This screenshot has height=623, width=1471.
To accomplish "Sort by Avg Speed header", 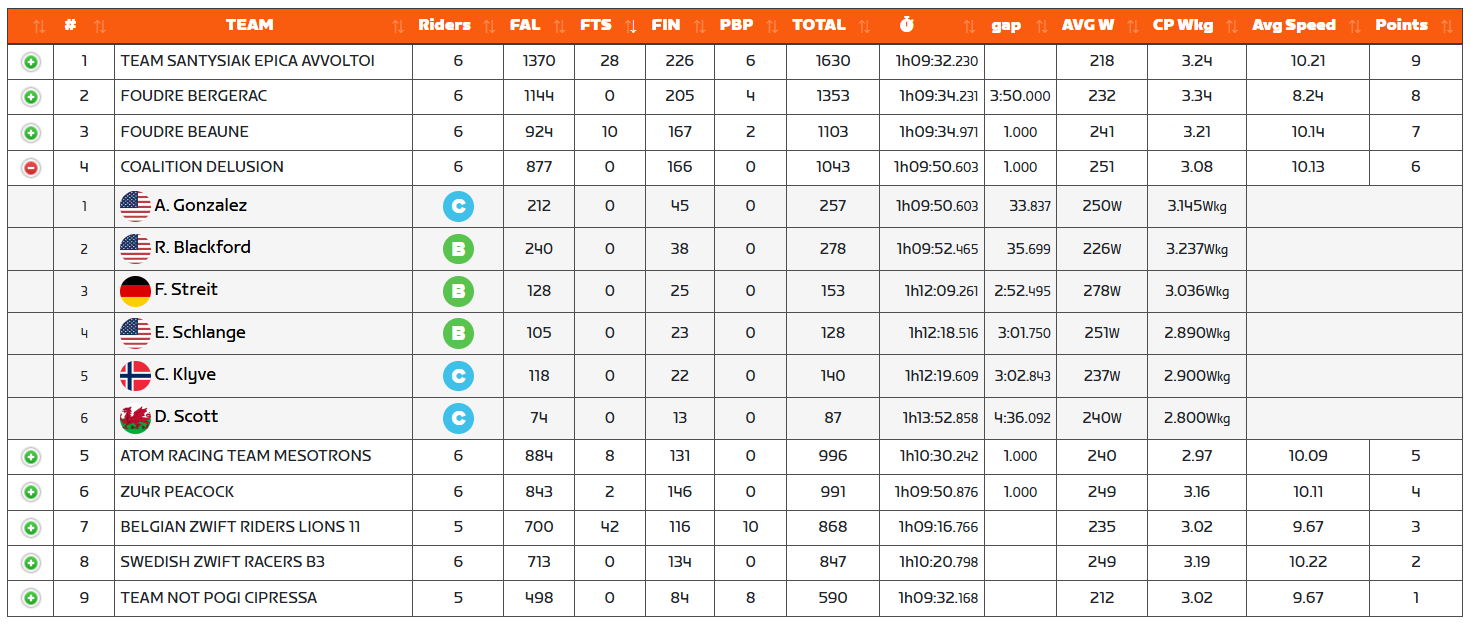I will click(1293, 25).
